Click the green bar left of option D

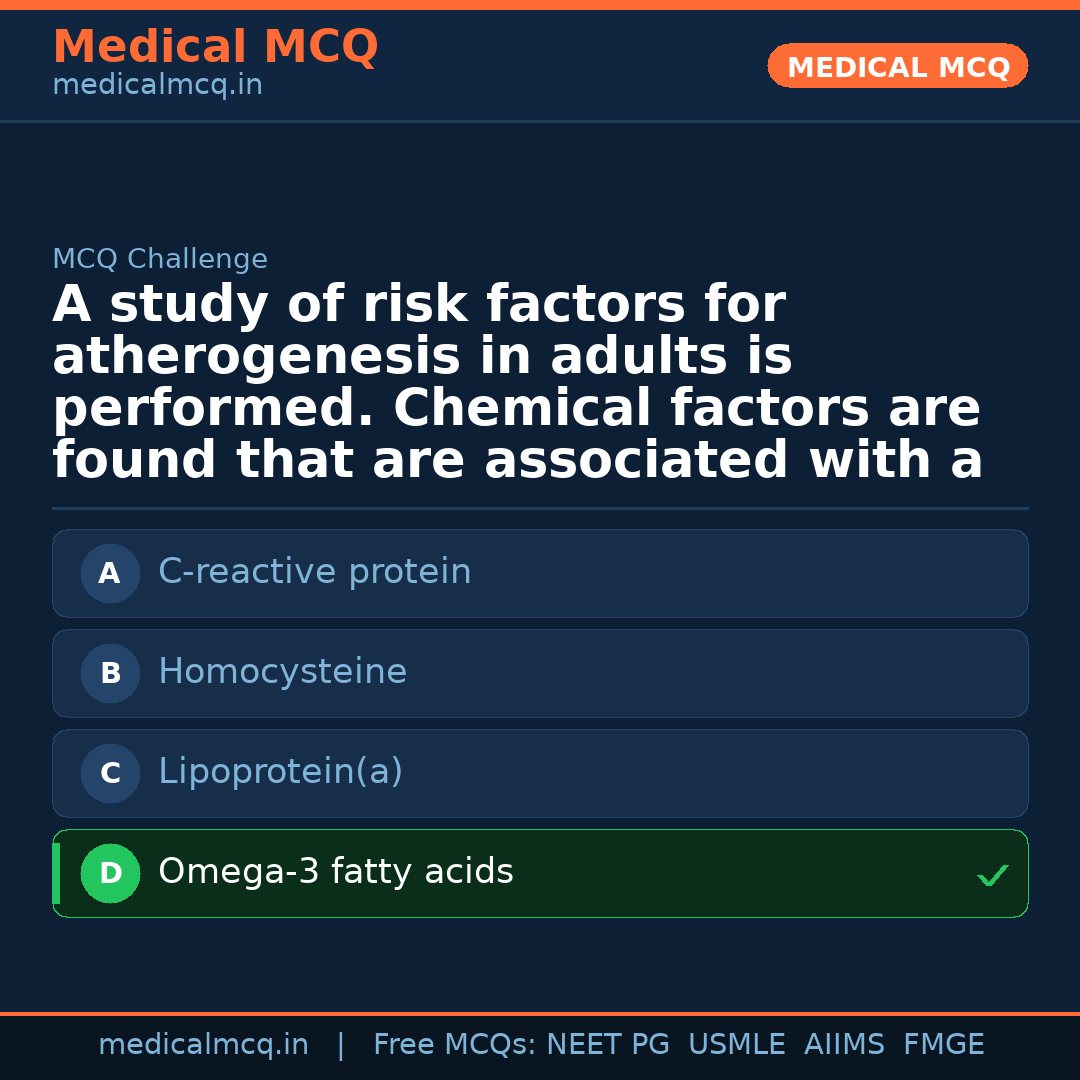click(x=56, y=873)
